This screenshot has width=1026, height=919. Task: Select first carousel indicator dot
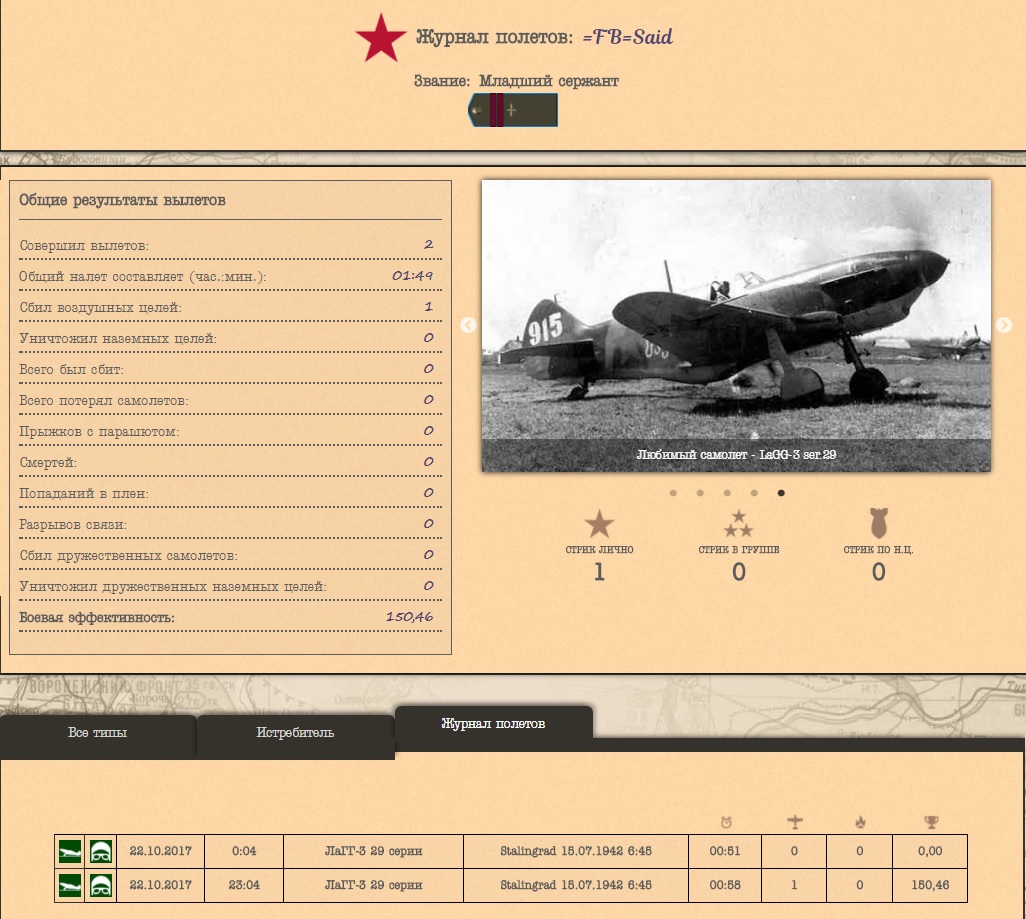[673, 493]
